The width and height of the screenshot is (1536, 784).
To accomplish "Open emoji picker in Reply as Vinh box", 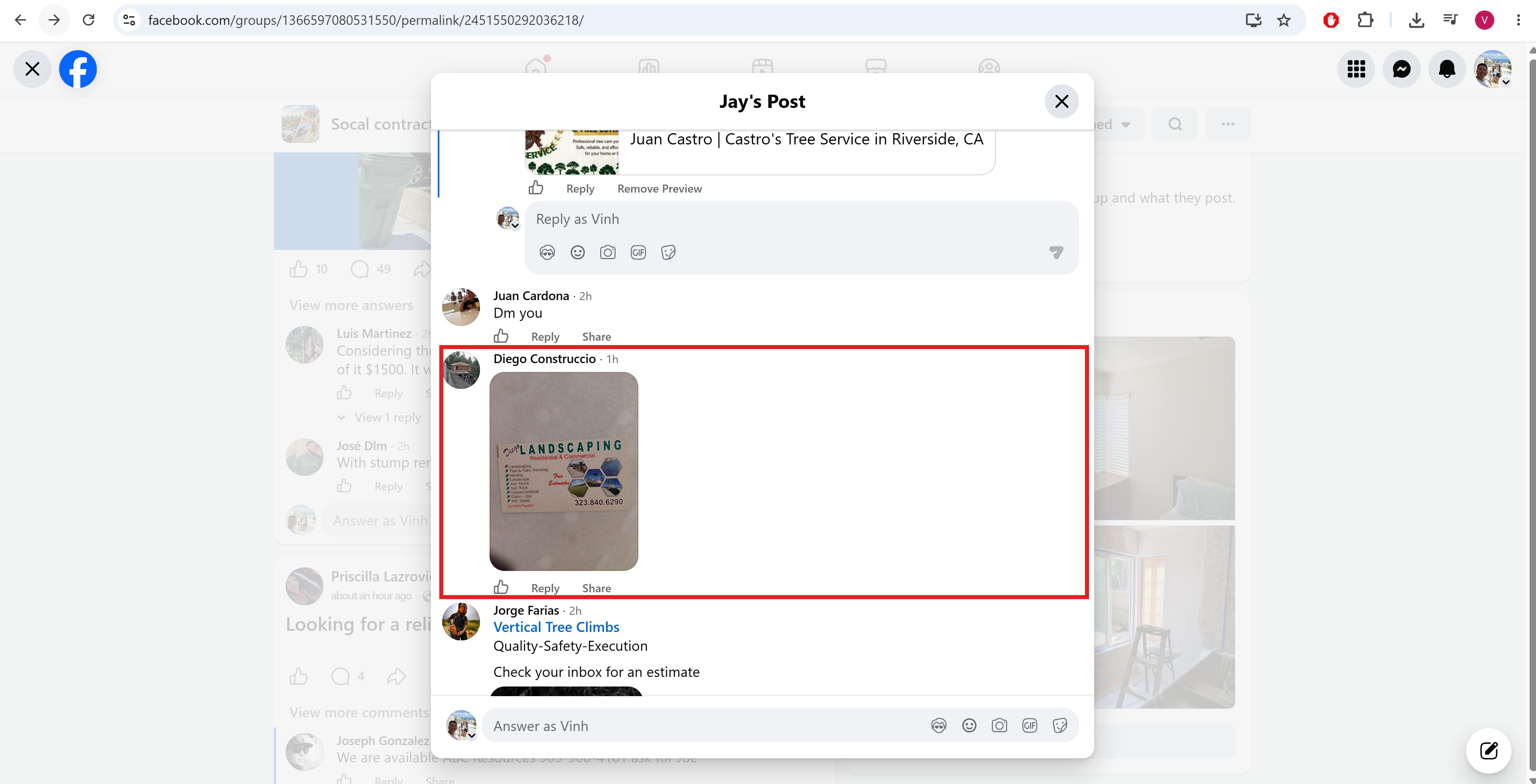I will click(577, 252).
